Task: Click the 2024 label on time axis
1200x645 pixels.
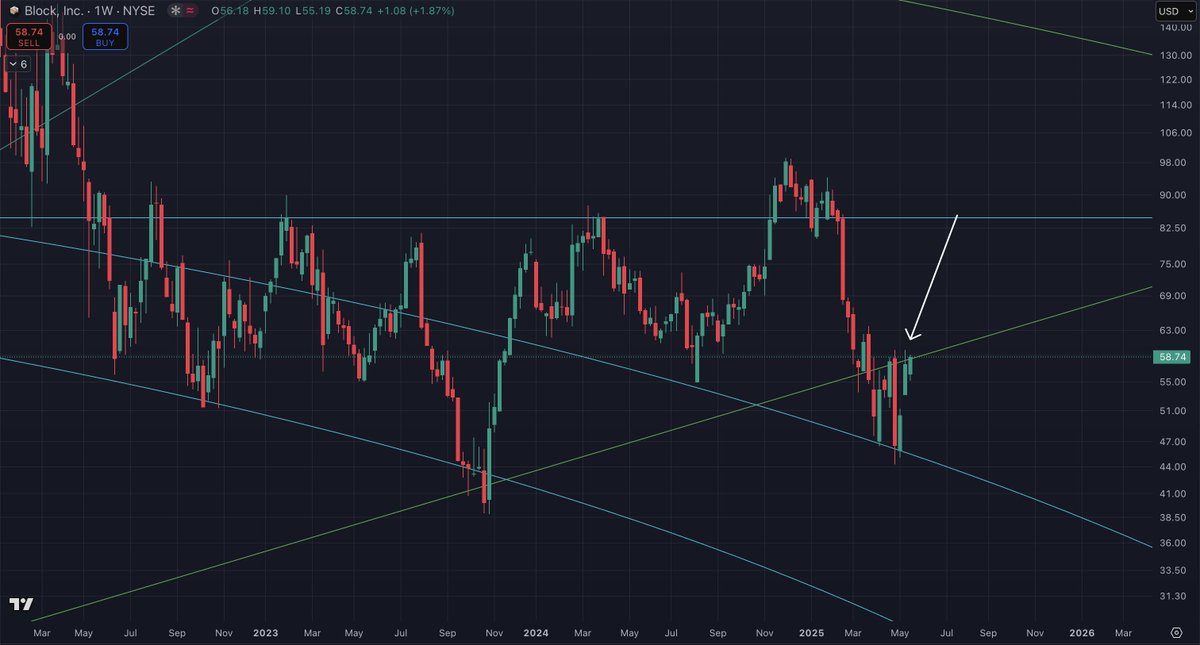Action: [537, 633]
